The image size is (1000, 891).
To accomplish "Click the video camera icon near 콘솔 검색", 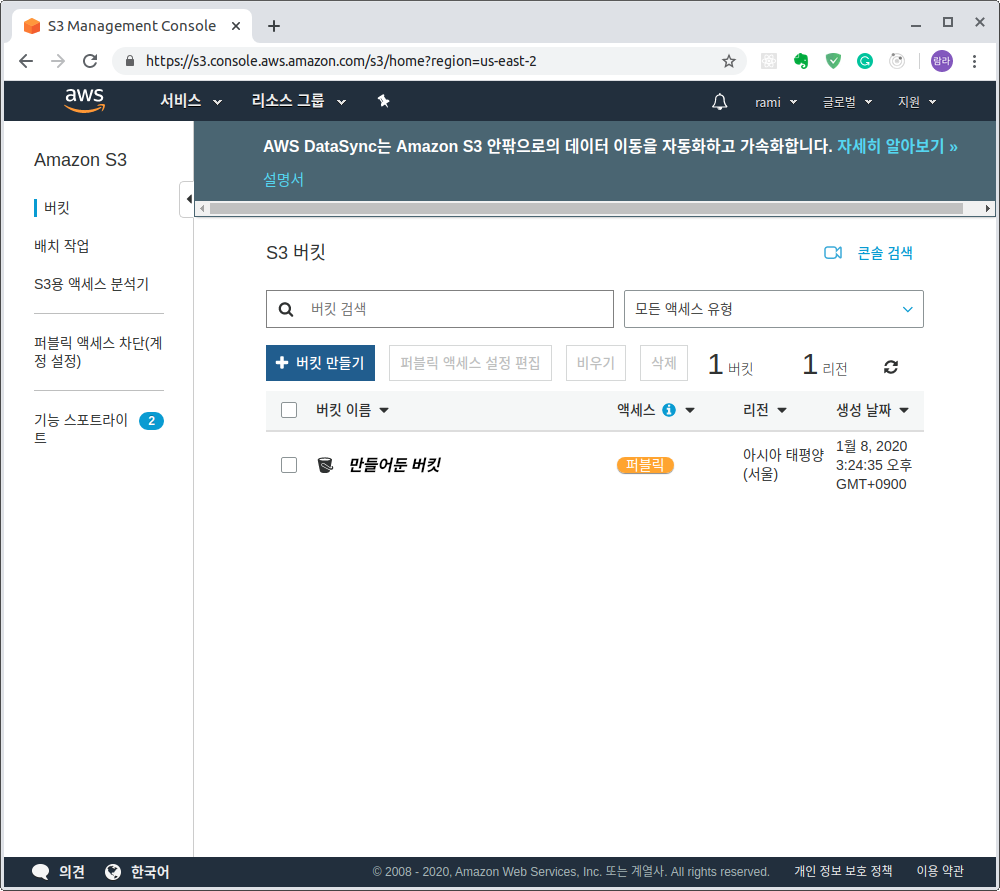I will (833, 253).
